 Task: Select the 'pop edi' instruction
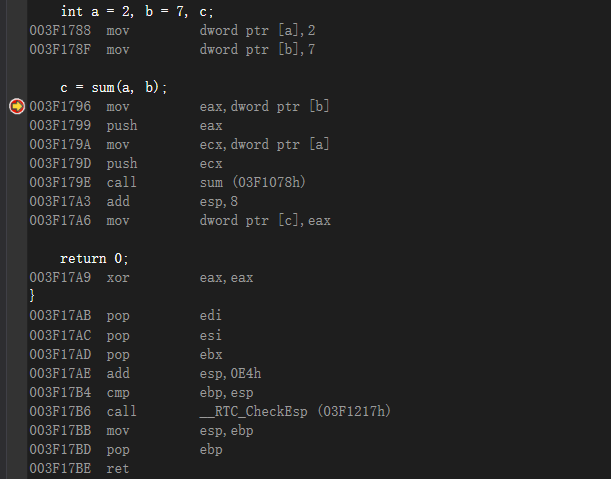125,315
